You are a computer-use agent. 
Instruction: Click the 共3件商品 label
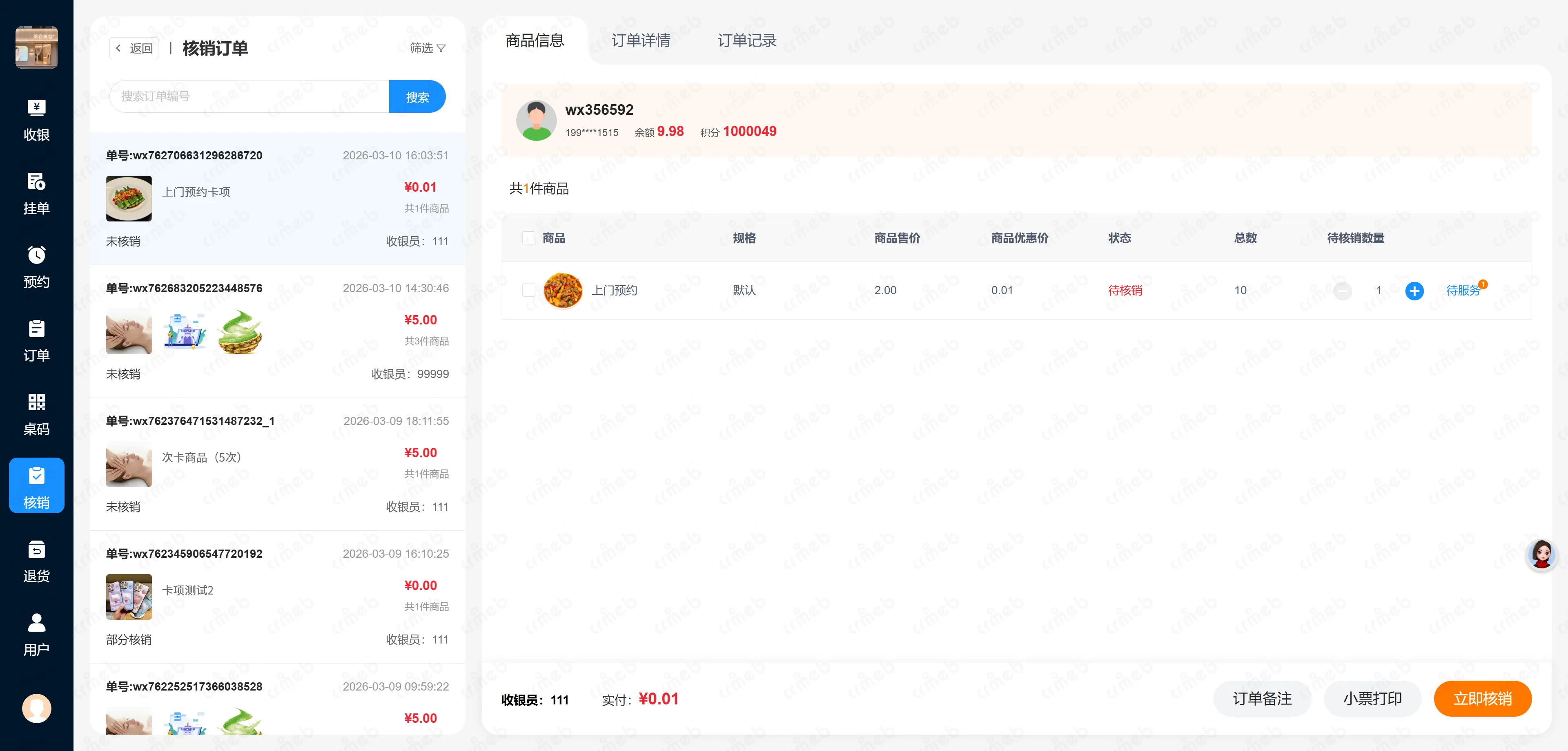426,341
